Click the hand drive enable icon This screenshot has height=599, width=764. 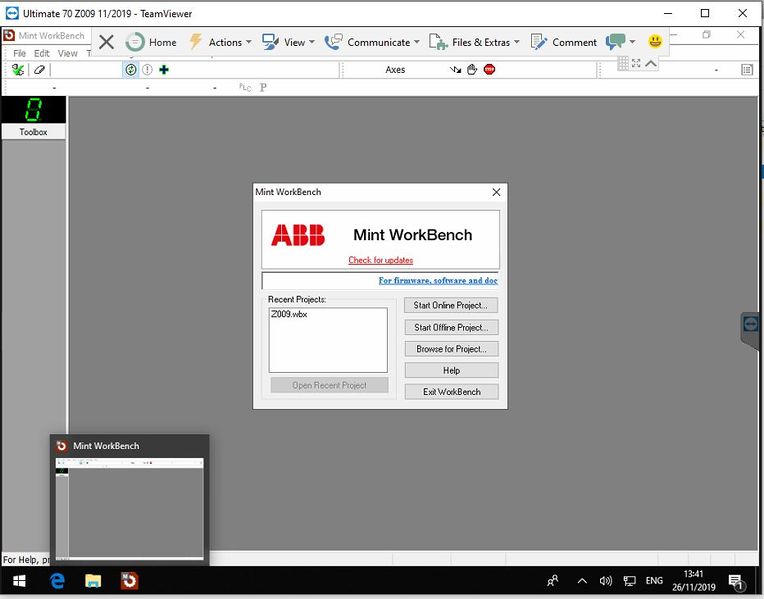coord(472,70)
